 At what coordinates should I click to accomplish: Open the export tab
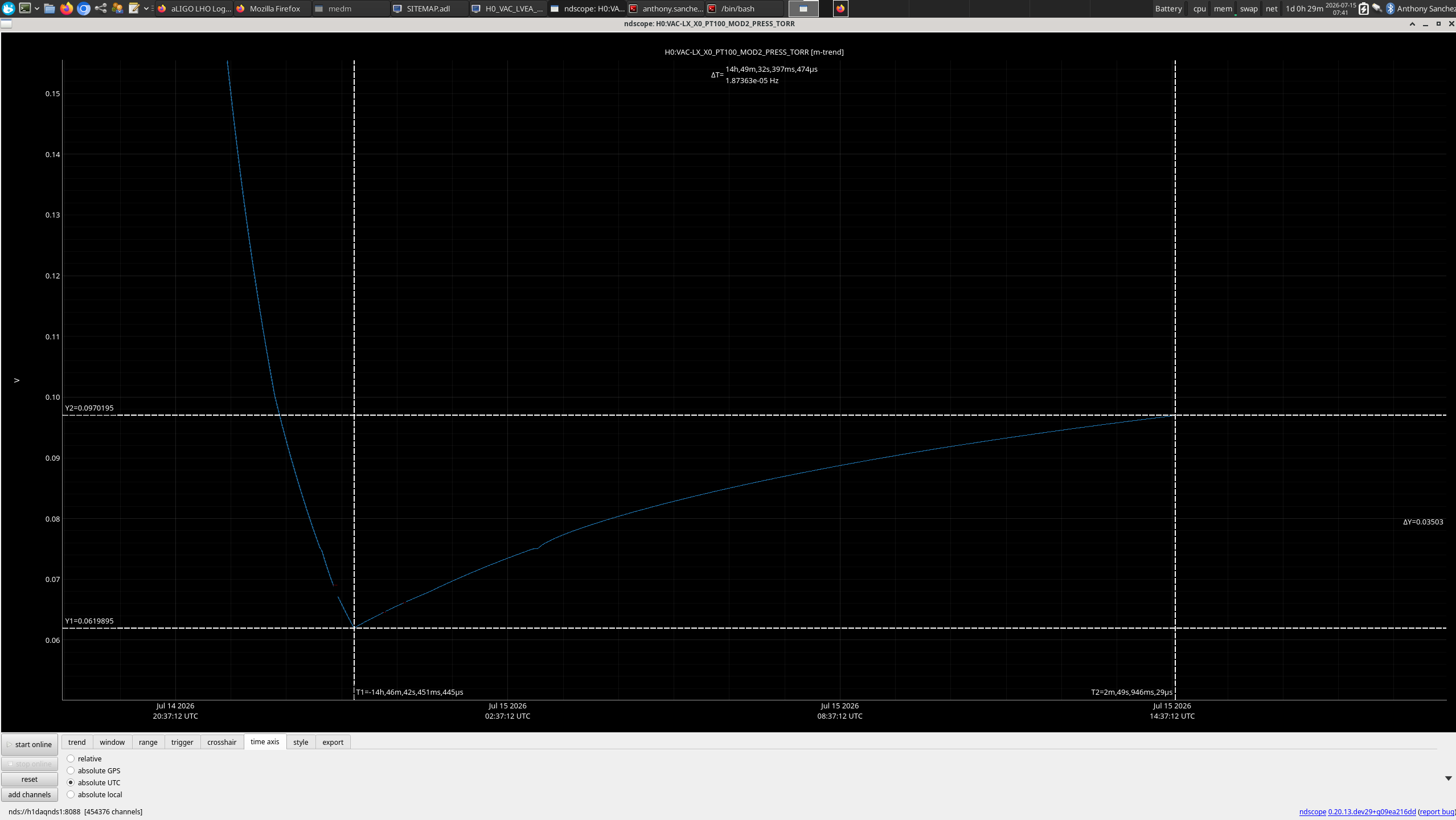click(x=333, y=742)
